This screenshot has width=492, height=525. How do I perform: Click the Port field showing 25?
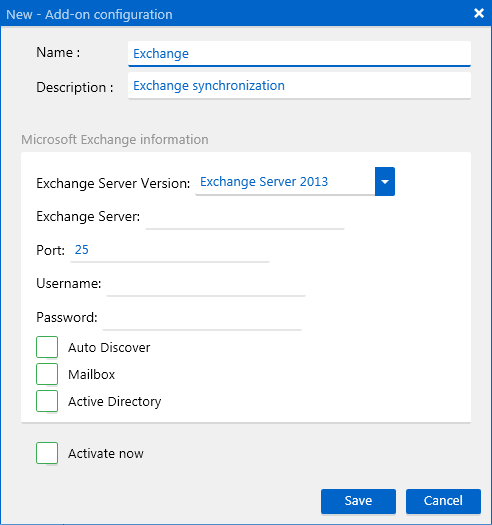[170, 250]
